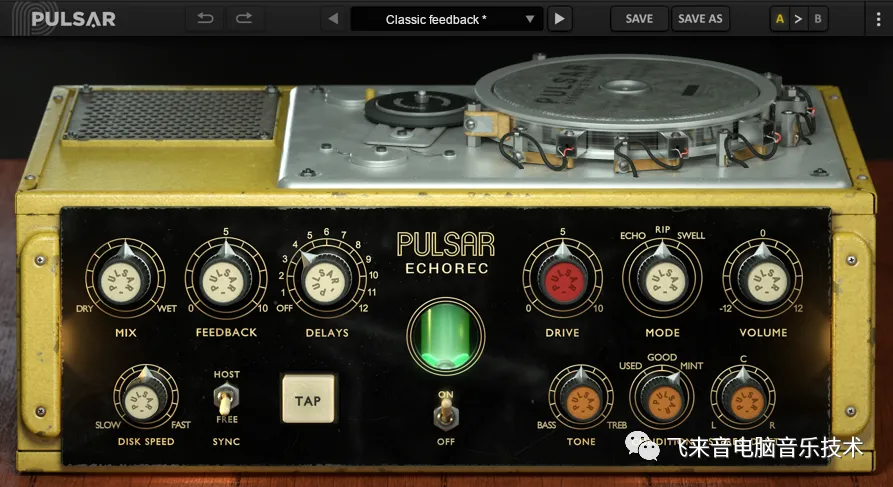
Task: Toggle the SYNC Host/Free switch
Action: (226, 398)
